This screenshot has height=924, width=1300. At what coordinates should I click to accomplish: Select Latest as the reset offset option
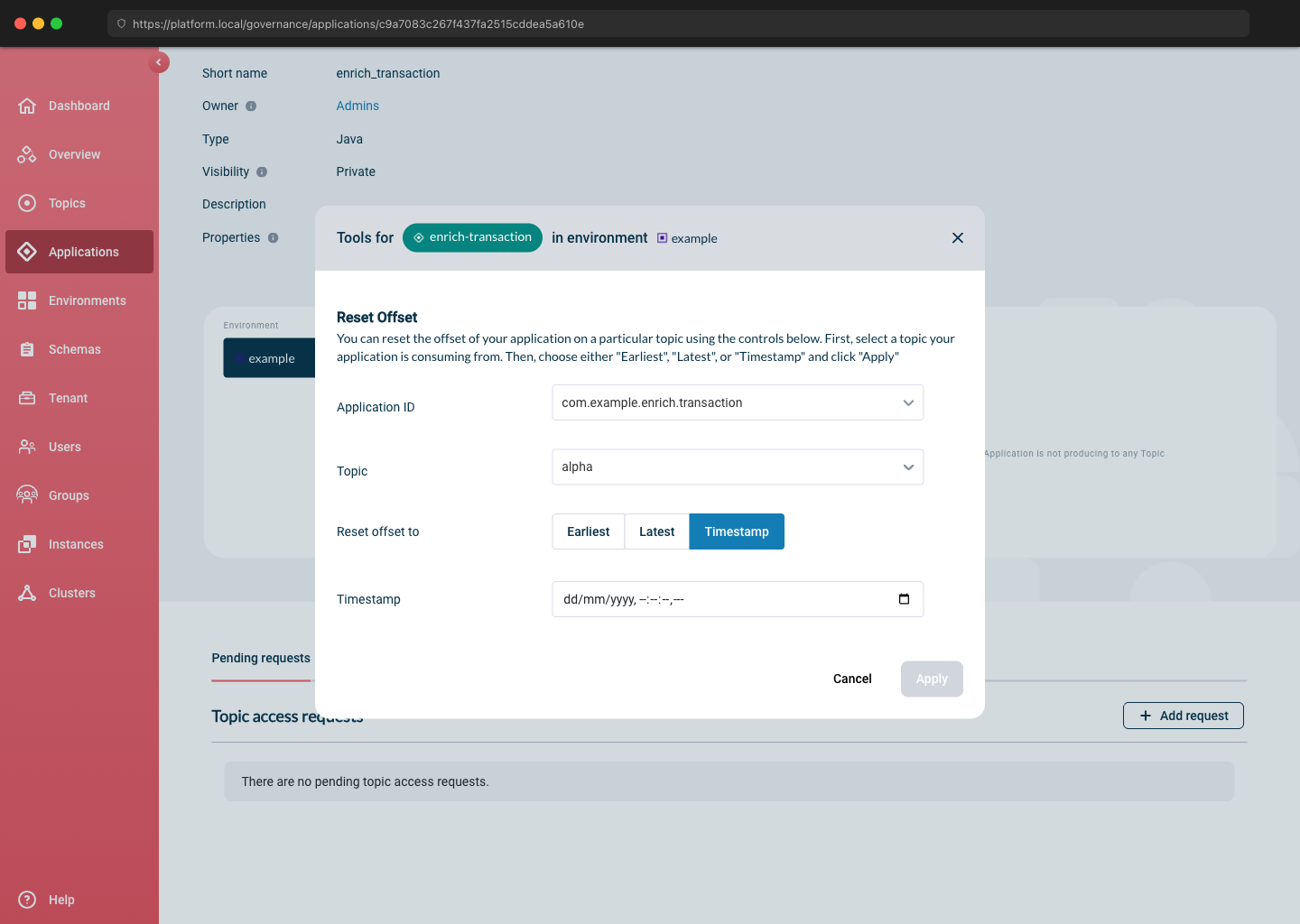coord(656,531)
